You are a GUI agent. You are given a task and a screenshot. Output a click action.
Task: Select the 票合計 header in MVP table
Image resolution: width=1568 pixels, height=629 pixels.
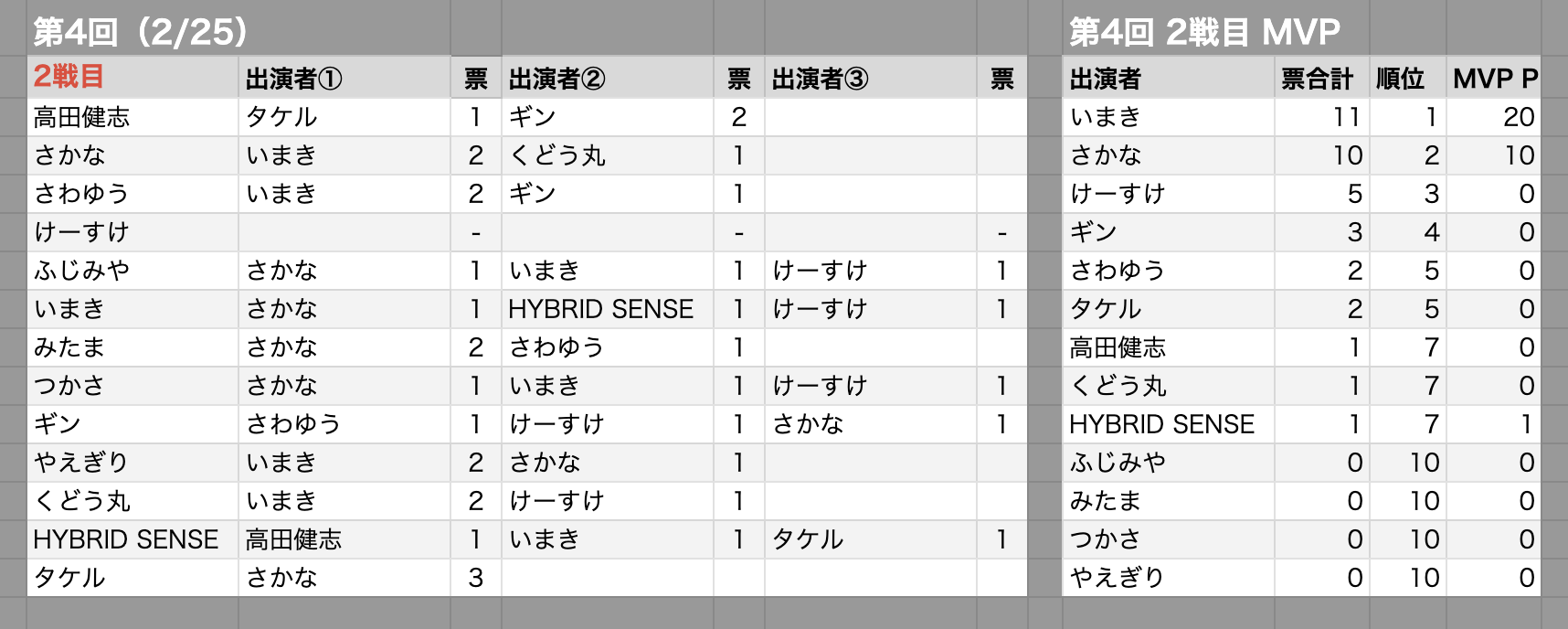point(1321,78)
